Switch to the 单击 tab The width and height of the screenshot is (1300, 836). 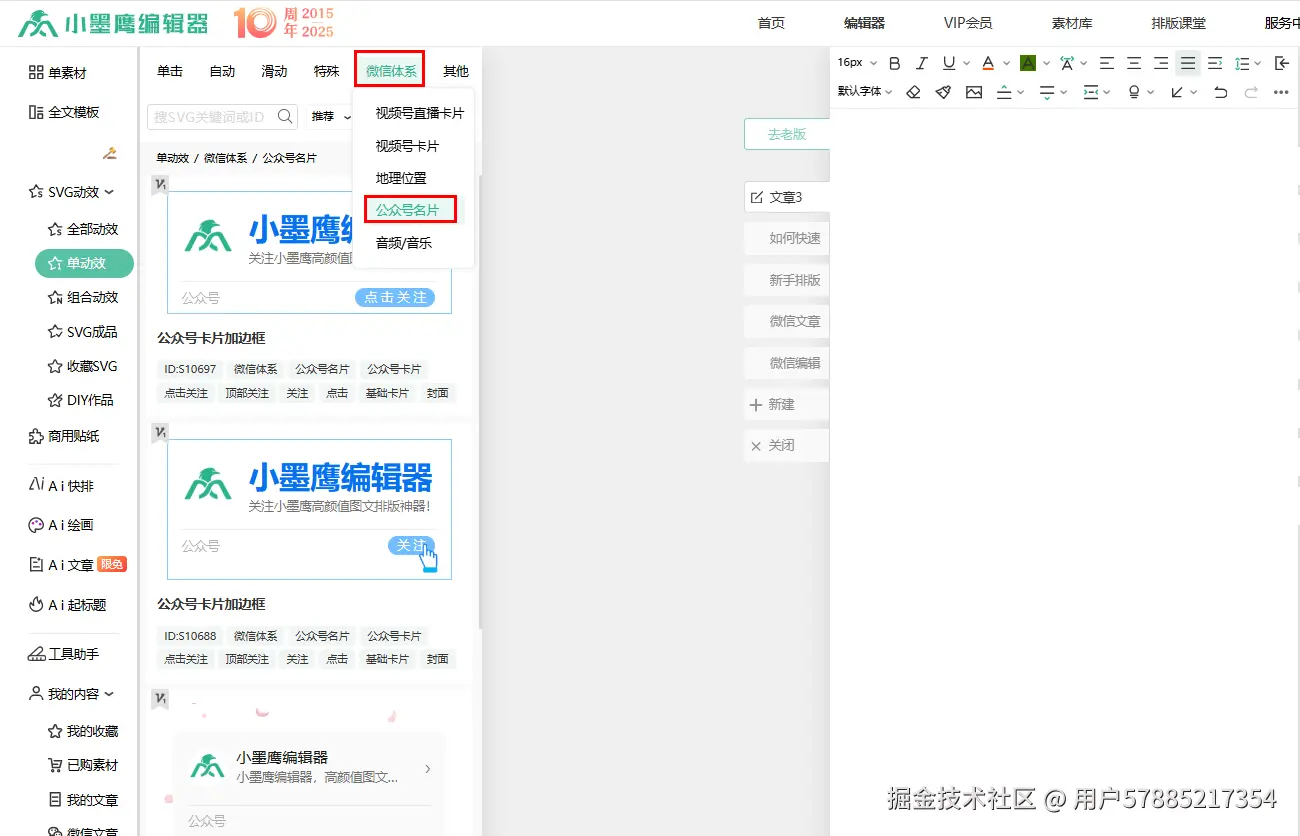coord(170,71)
